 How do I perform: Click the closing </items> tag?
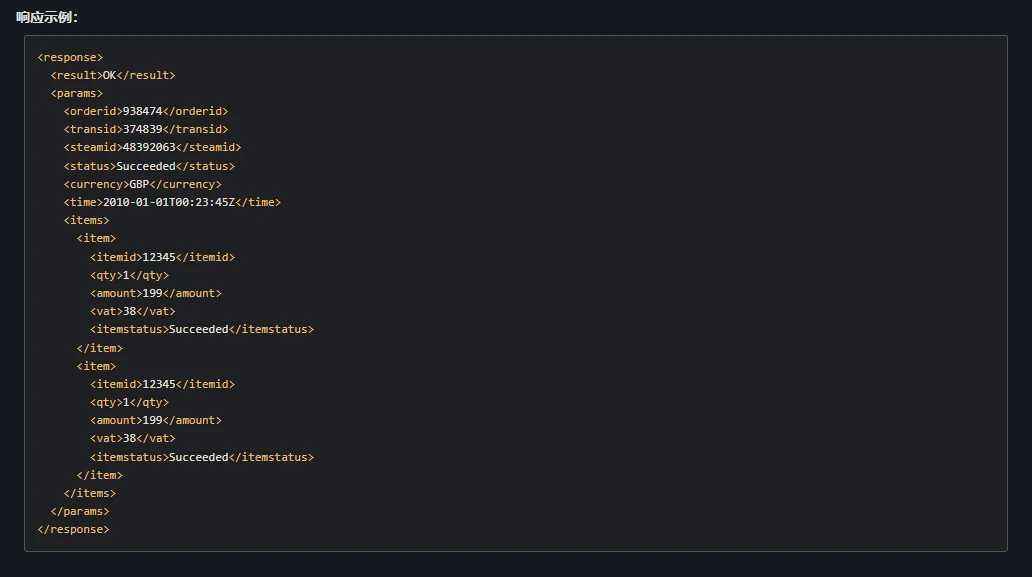click(x=90, y=493)
